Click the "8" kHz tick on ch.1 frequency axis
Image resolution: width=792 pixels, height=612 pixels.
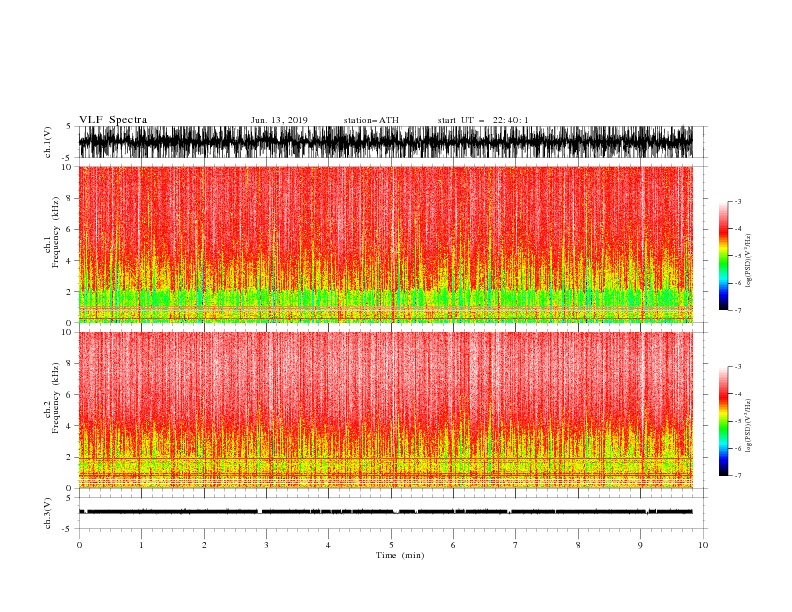pos(69,198)
